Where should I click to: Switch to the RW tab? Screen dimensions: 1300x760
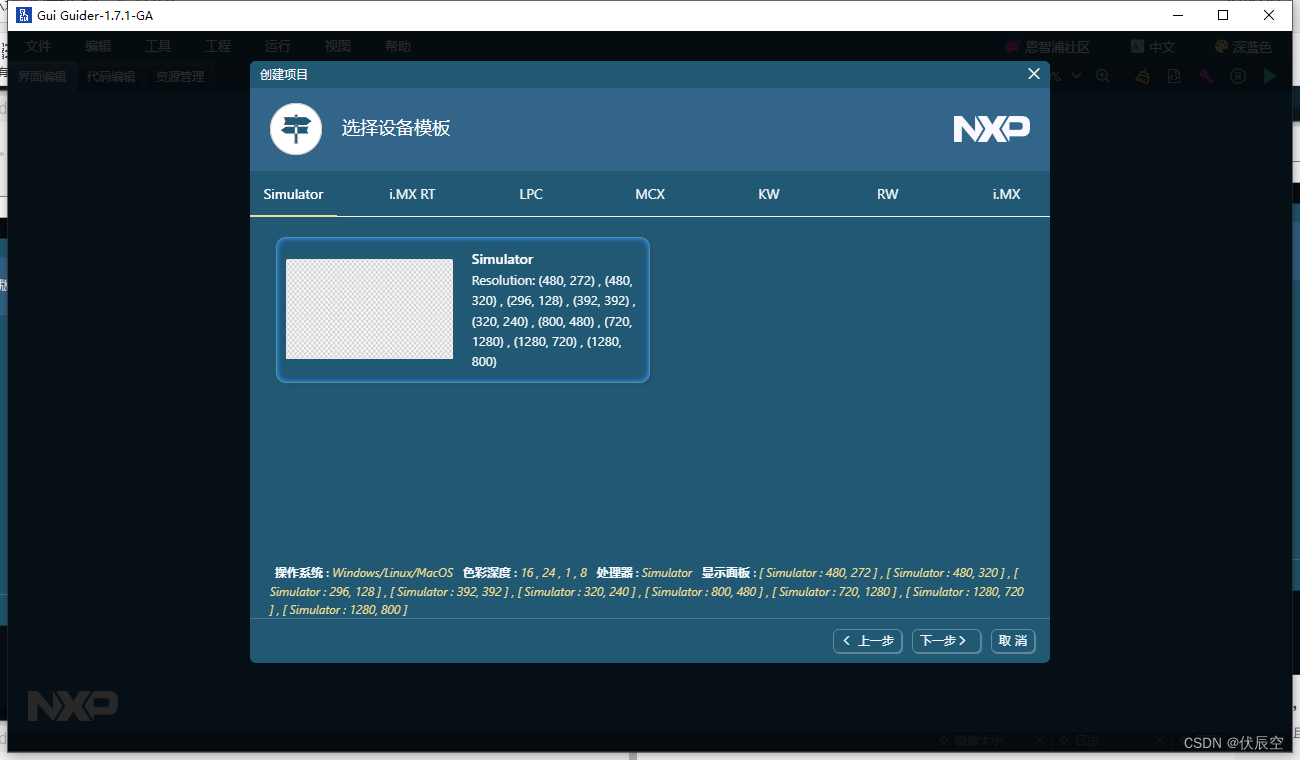point(888,194)
